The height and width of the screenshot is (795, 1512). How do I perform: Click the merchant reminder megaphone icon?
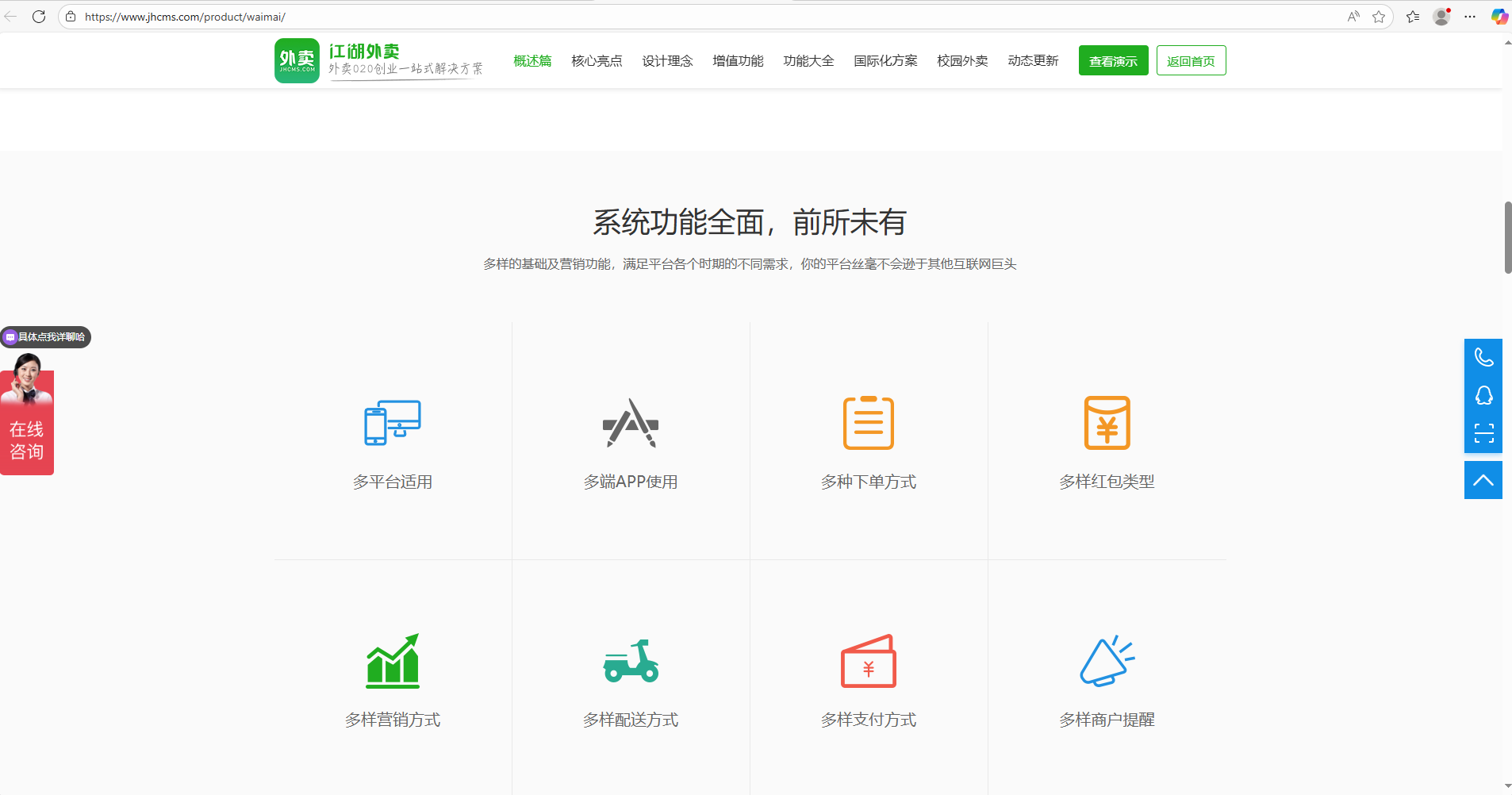pos(1107,661)
